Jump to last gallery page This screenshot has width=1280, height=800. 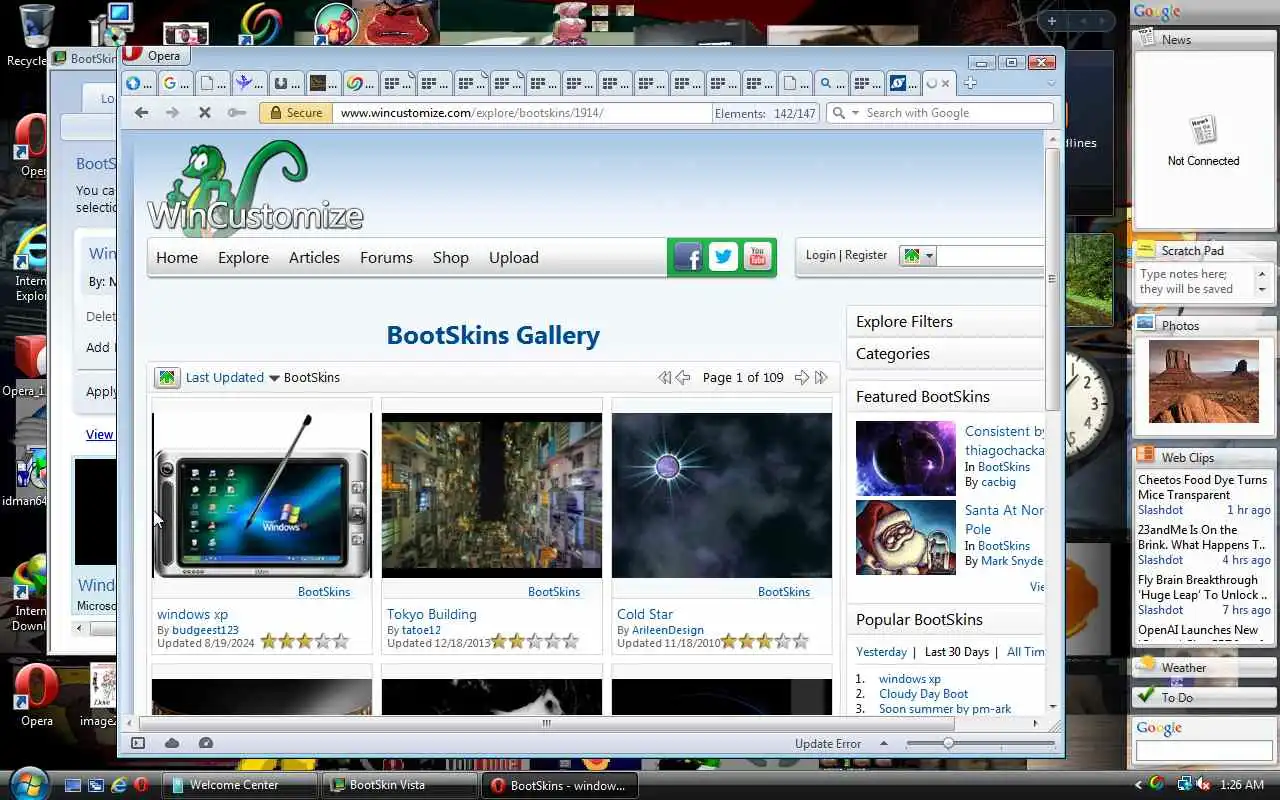tap(821, 377)
